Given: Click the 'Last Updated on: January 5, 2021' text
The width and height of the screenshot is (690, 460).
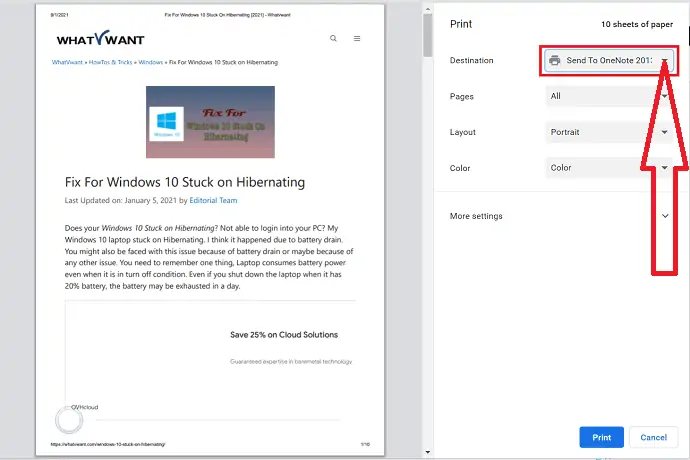Looking at the screenshot, I should [x=121, y=200].
